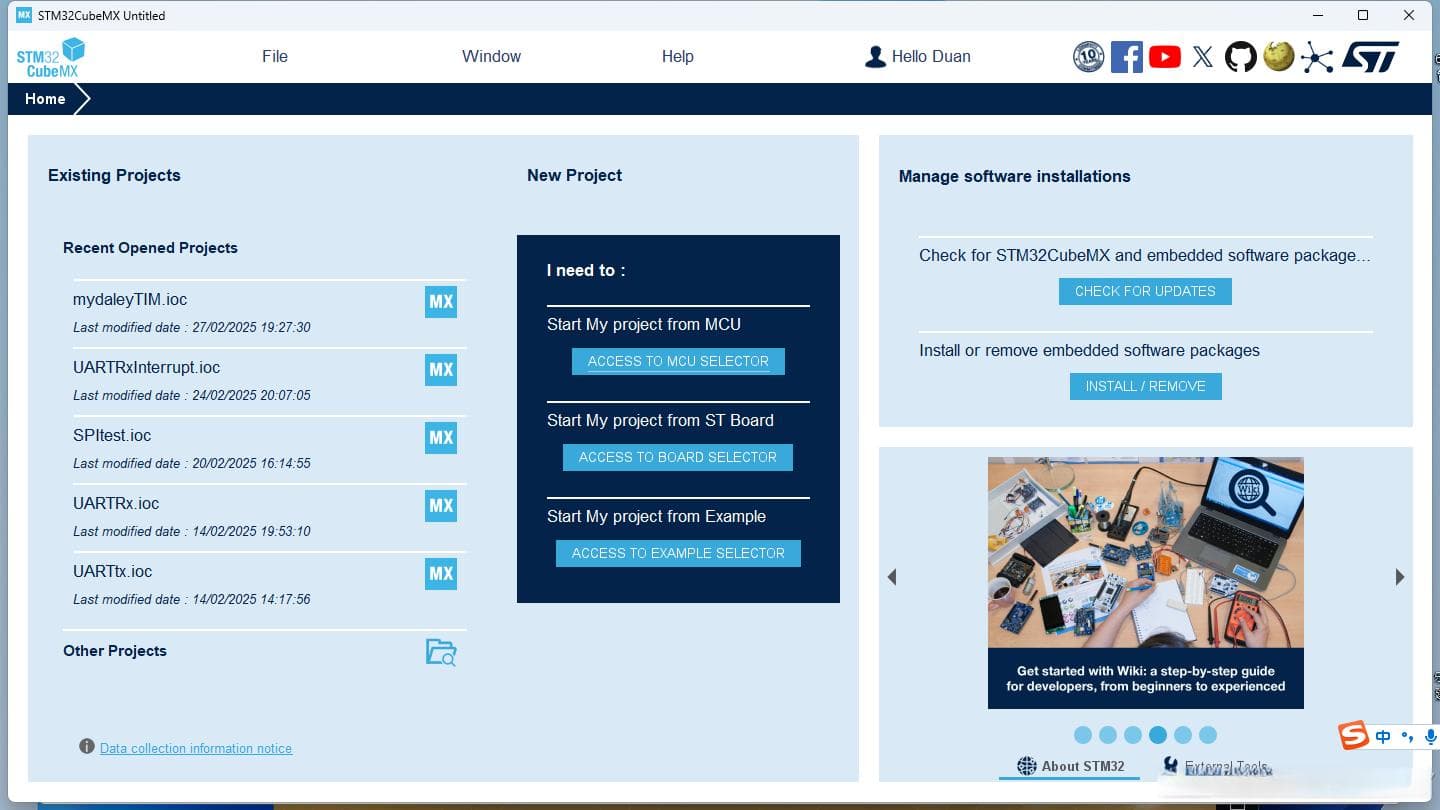
Task: Open the ST community network icon
Action: pos(1317,57)
